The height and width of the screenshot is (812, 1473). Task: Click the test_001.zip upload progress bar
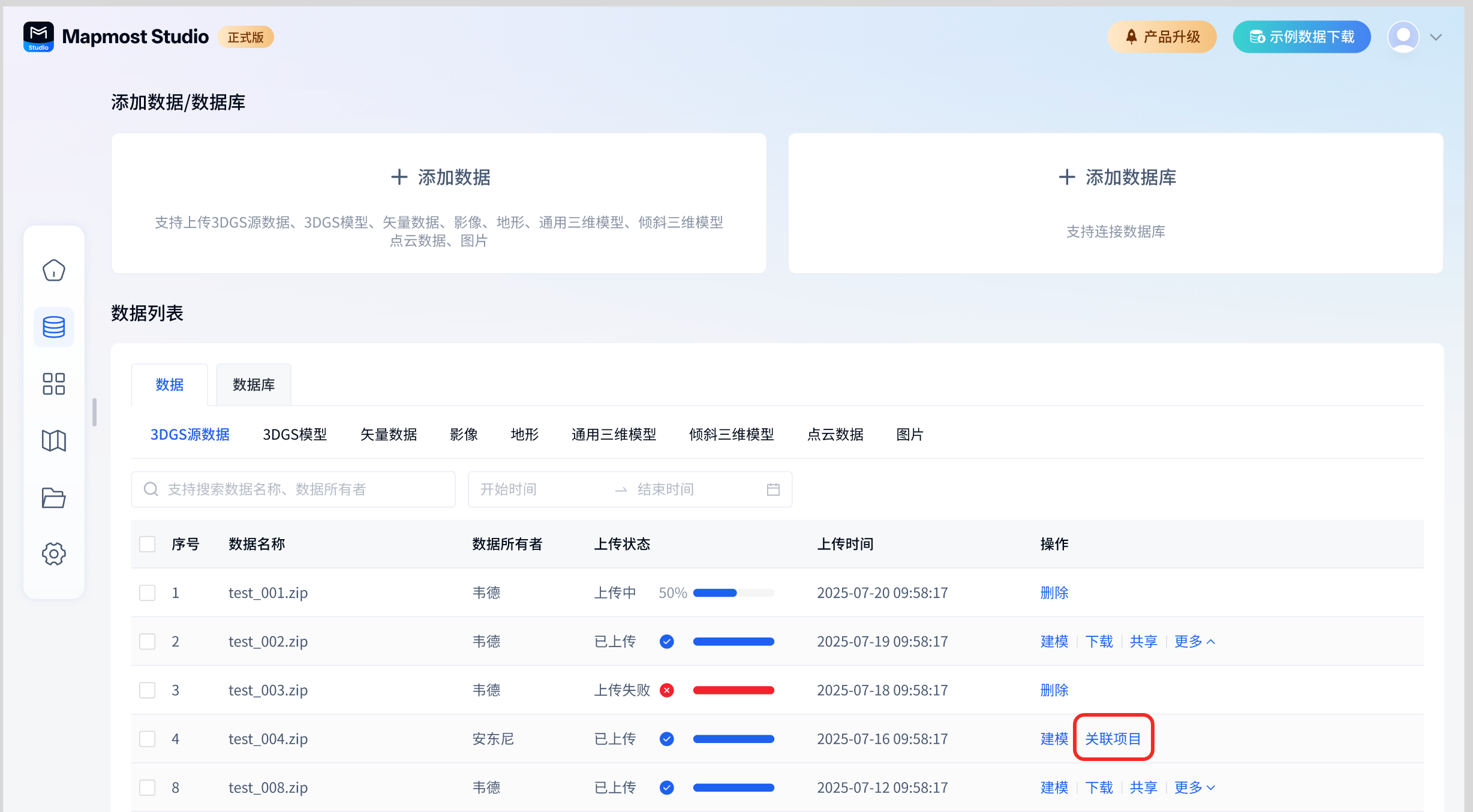[733, 593]
